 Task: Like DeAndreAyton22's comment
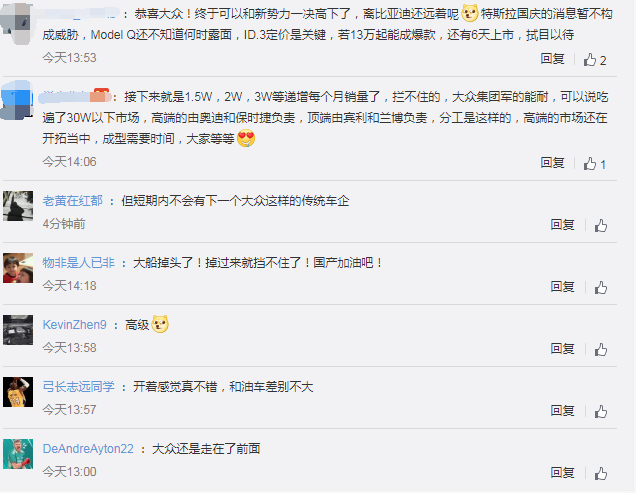click(x=601, y=473)
